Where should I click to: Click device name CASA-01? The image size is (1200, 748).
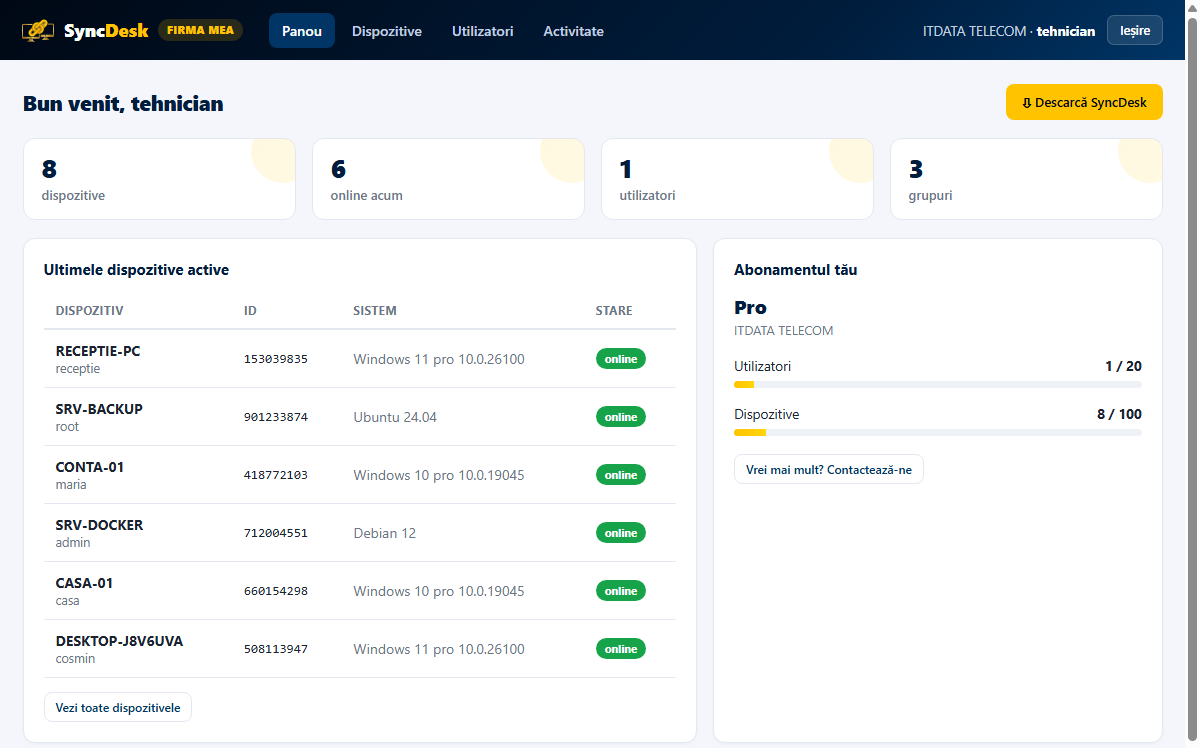[x=84, y=583]
